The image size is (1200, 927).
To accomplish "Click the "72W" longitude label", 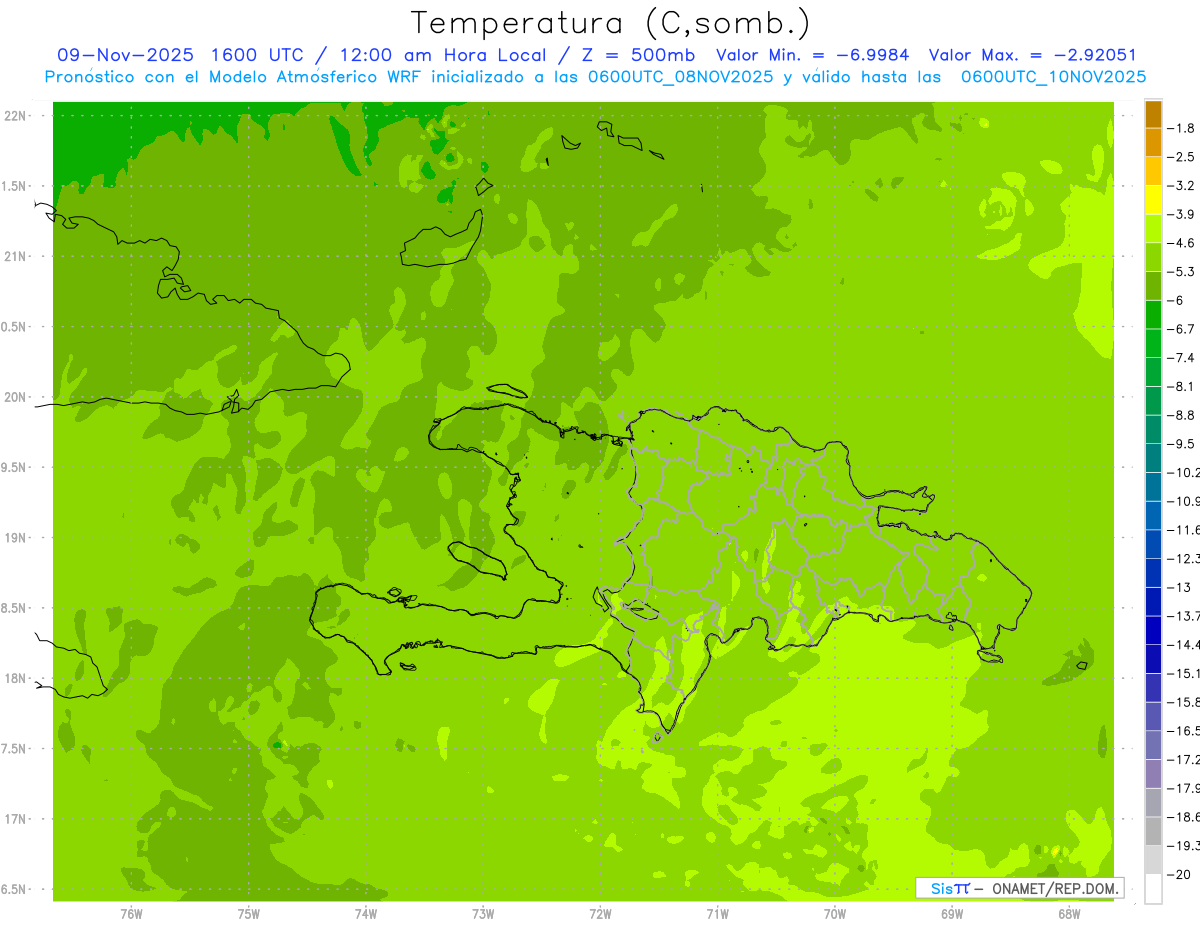I will coord(600,914).
